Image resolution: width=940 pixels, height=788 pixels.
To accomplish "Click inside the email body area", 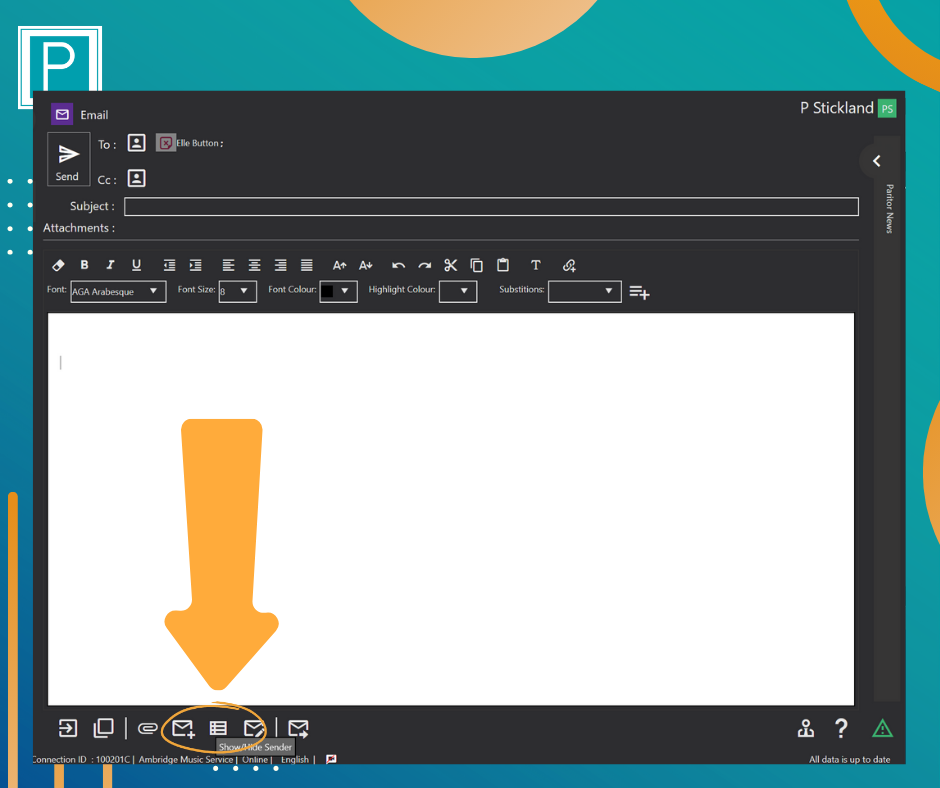I will (451, 509).
